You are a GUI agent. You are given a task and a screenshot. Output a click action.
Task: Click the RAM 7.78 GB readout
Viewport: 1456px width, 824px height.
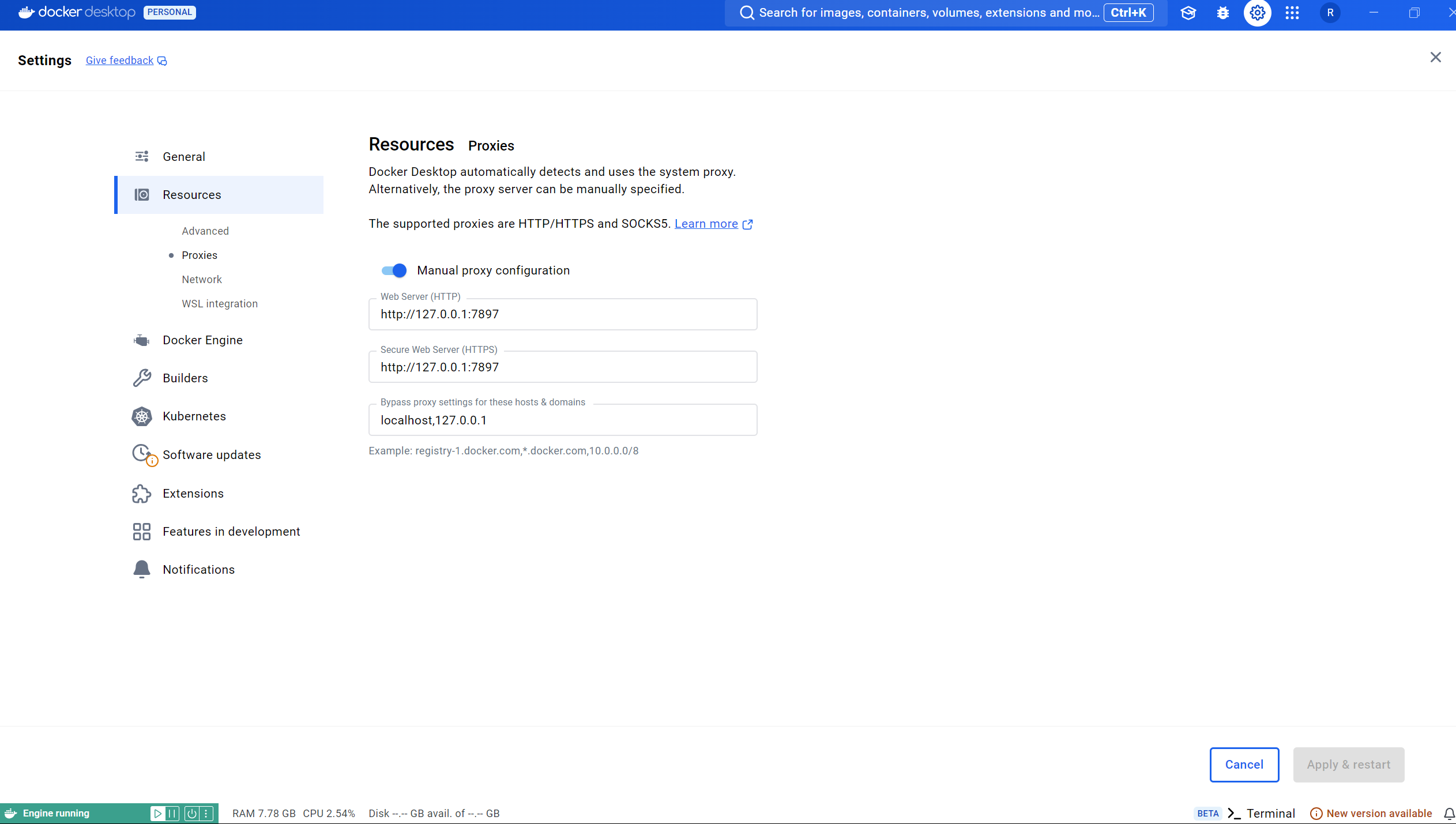(264, 813)
